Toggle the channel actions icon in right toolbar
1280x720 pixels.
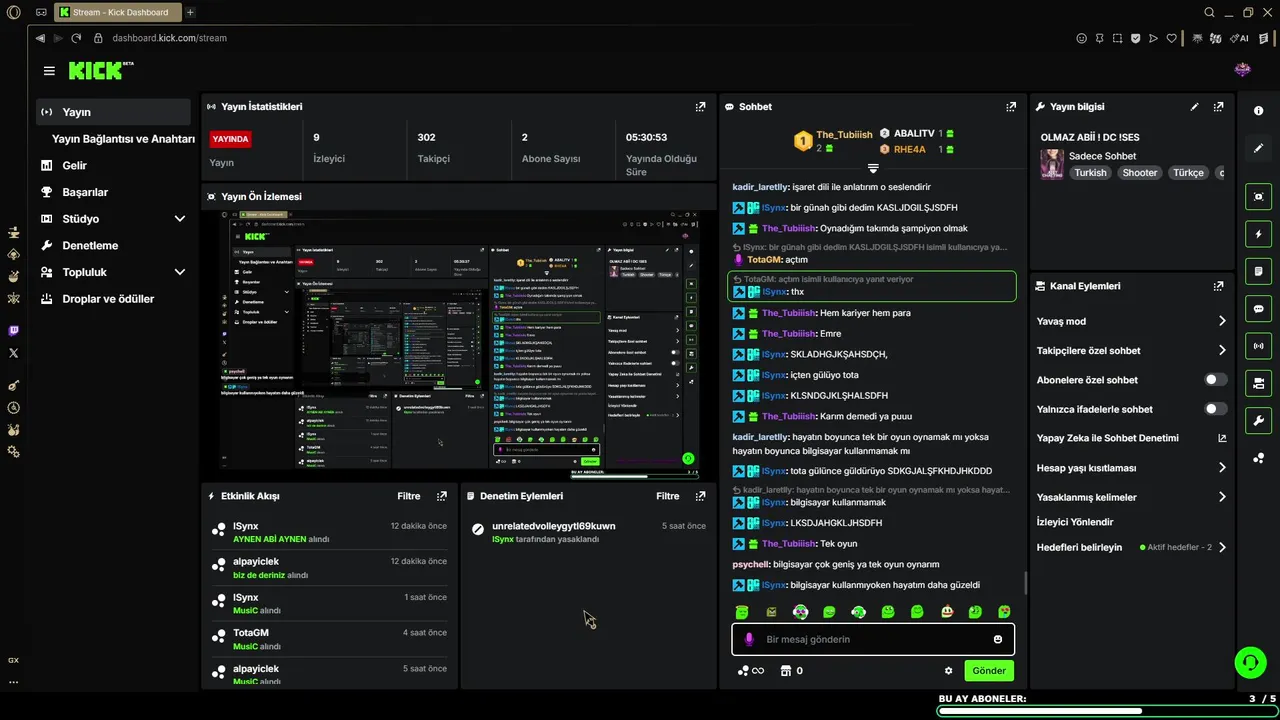[1258, 383]
